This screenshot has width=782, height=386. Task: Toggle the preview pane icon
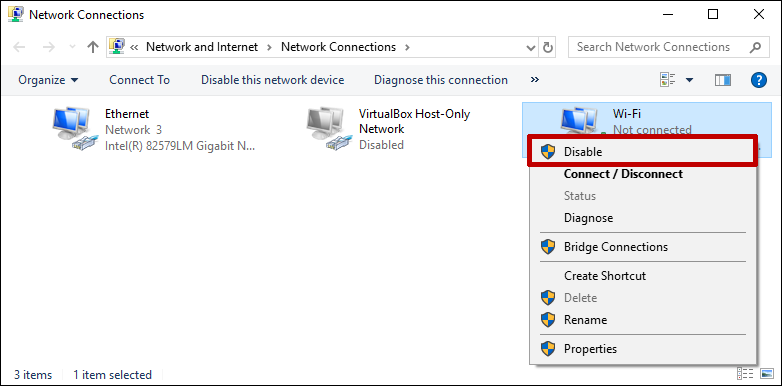723,80
